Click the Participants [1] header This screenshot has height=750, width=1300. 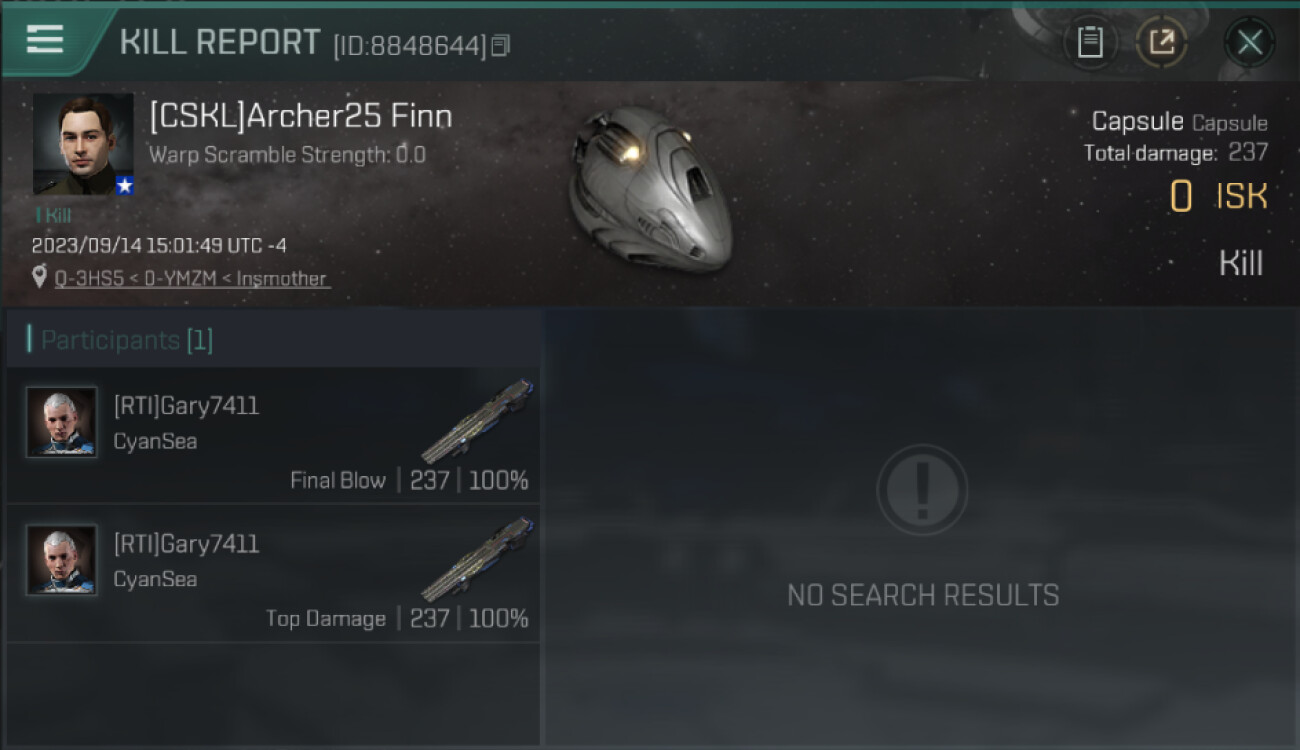[x=126, y=340]
